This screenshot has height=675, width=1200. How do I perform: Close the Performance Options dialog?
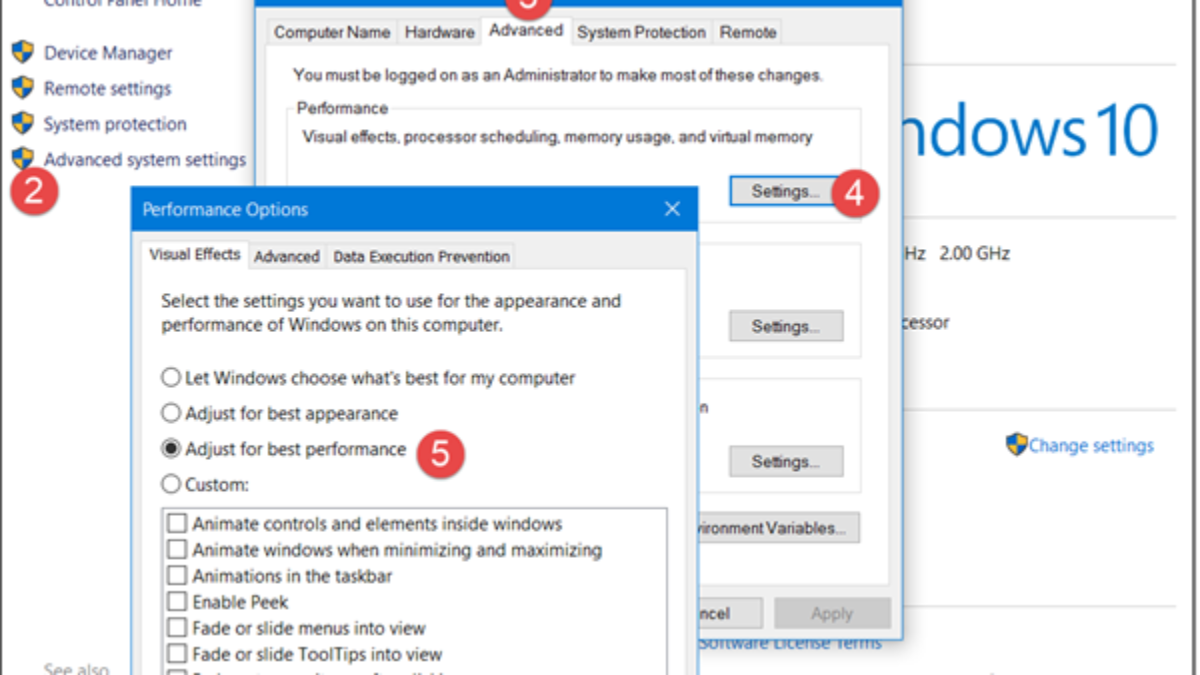click(x=672, y=209)
